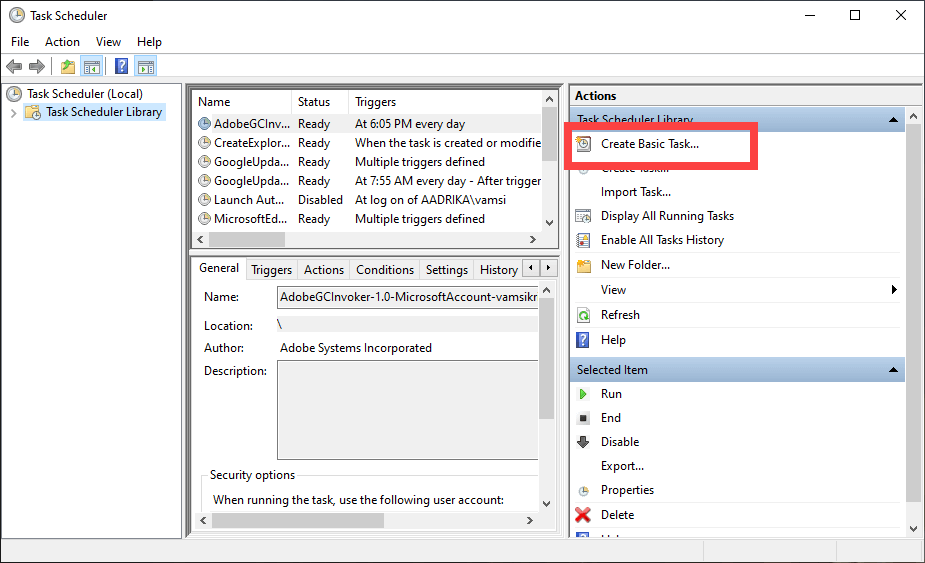
Task: Run the selected task via green arrow
Action: tap(583, 394)
